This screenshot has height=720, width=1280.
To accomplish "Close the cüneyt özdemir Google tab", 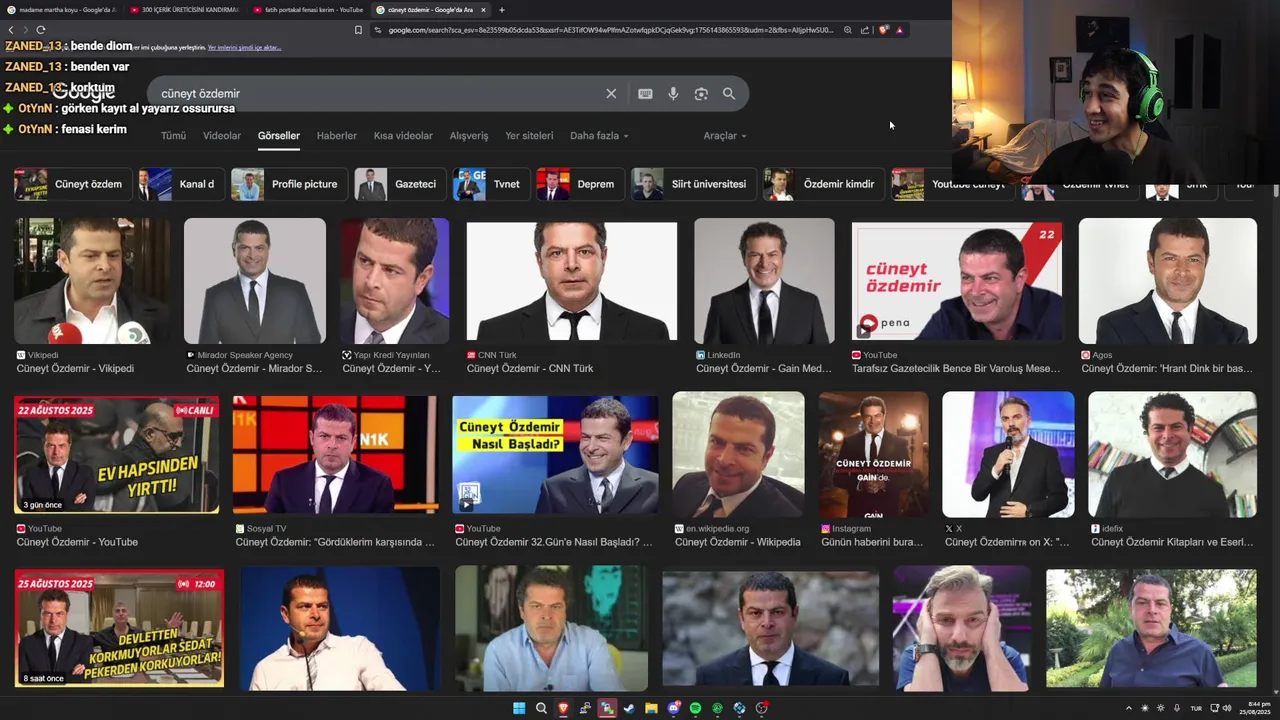I will pyautogui.click(x=483, y=10).
